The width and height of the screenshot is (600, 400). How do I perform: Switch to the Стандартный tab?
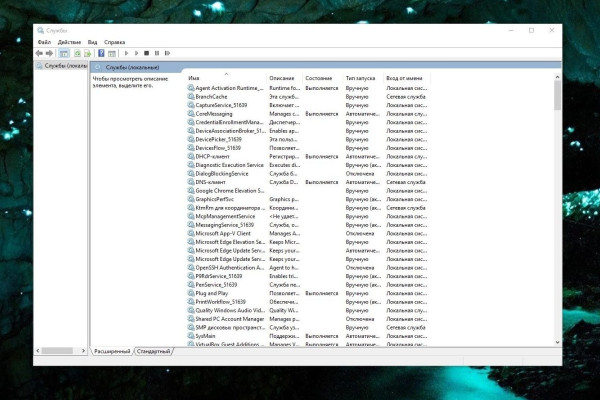[153, 351]
